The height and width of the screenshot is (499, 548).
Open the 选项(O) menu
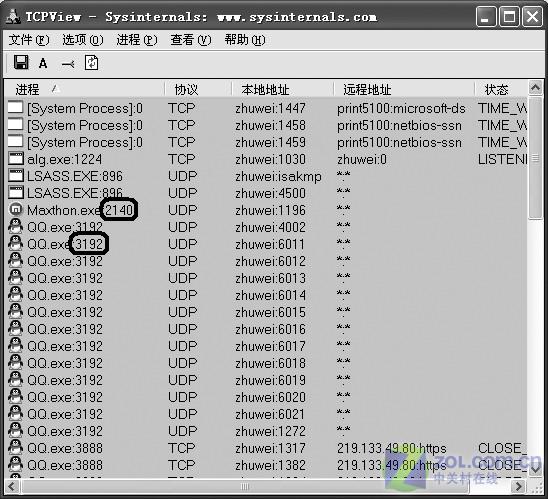tap(83, 40)
